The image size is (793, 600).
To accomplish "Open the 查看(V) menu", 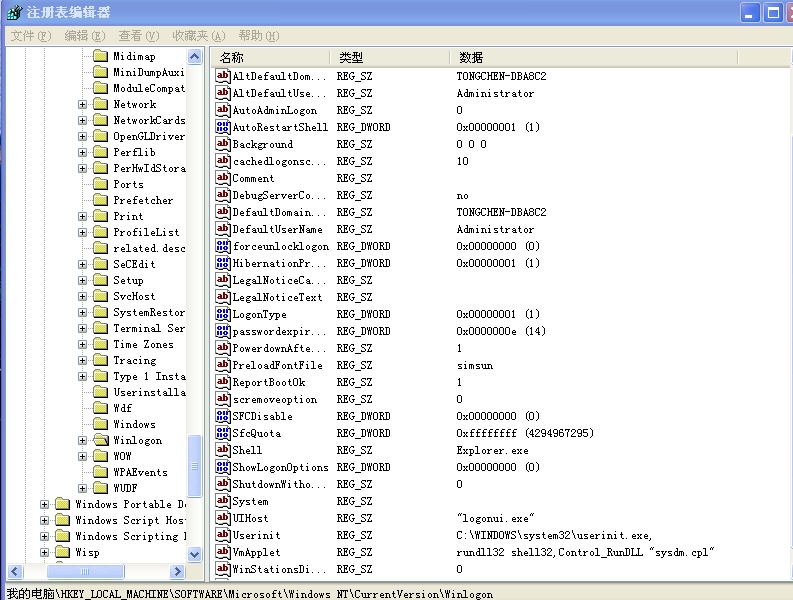I will point(139,36).
